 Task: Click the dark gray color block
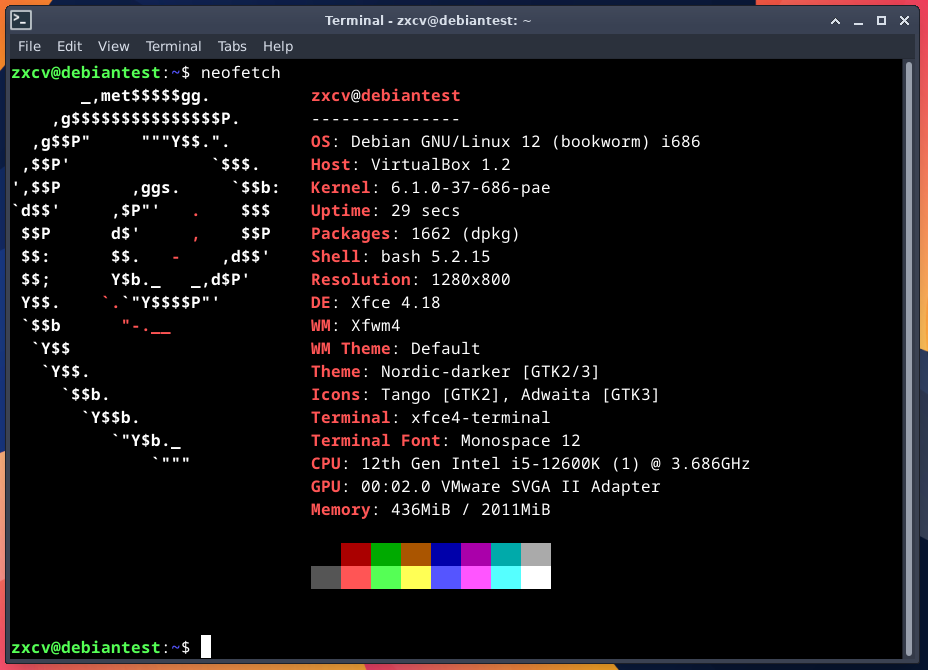coord(326,577)
